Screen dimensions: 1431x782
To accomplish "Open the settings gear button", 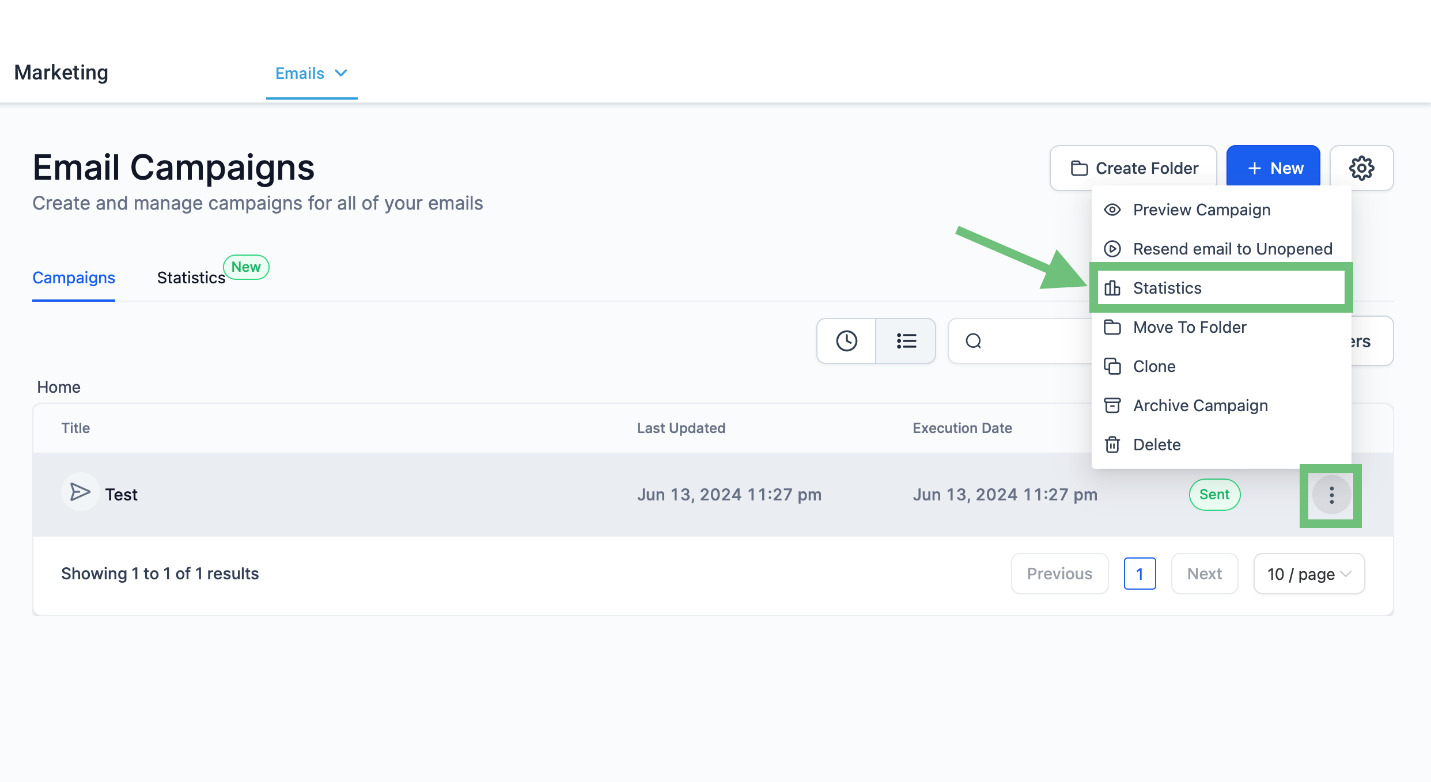I will tap(1361, 168).
